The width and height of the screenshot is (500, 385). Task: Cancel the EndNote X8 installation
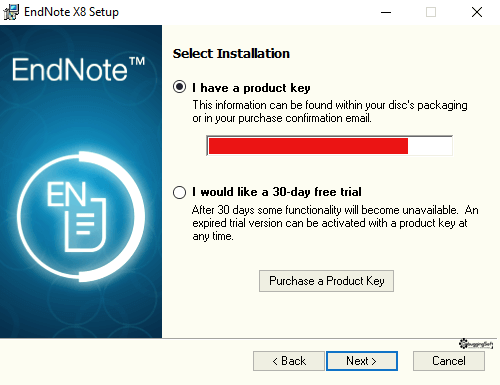click(x=449, y=361)
